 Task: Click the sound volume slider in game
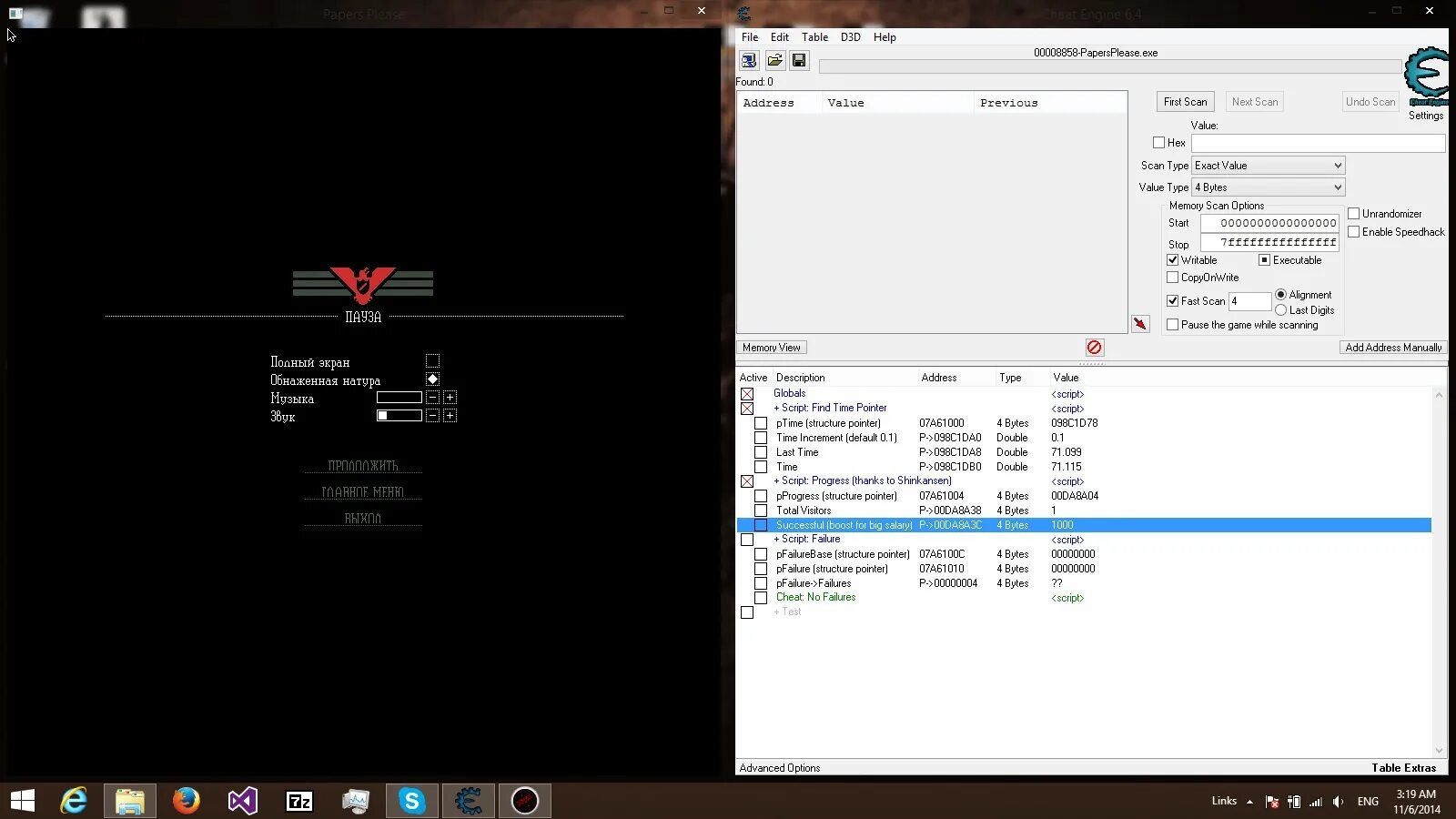pyautogui.click(x=399, y=416)
